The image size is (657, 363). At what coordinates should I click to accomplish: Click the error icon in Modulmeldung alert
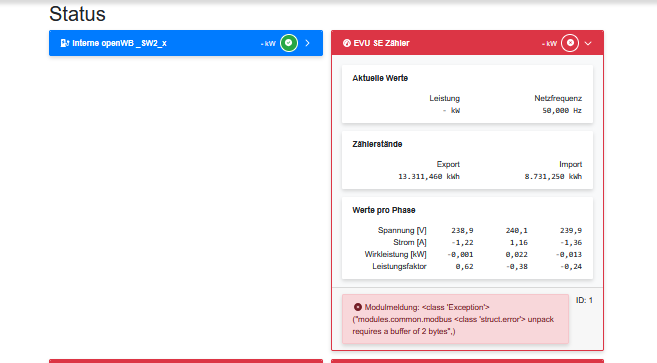point(357,307)
